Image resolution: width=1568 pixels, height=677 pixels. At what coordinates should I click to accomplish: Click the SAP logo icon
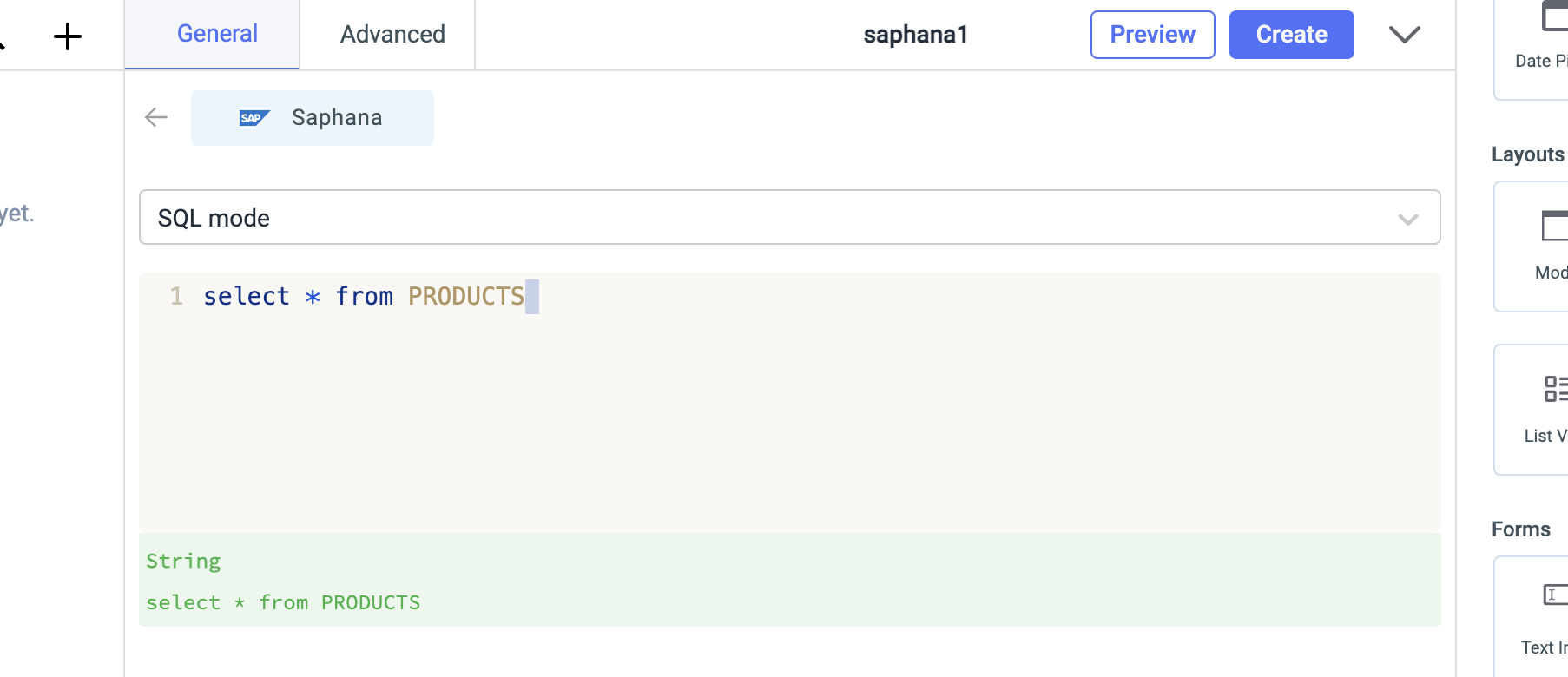pyautogui.click(x=254, y=118)
